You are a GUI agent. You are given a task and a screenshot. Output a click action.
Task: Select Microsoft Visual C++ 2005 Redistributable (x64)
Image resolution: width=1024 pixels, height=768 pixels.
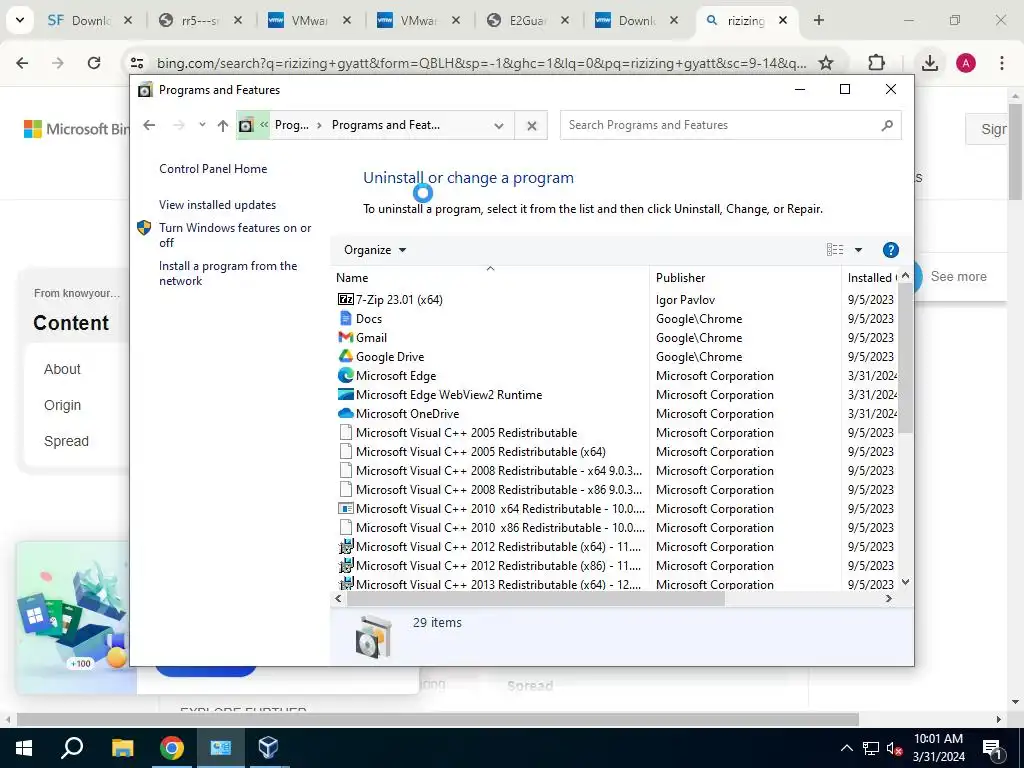click(x=481, y=451)
